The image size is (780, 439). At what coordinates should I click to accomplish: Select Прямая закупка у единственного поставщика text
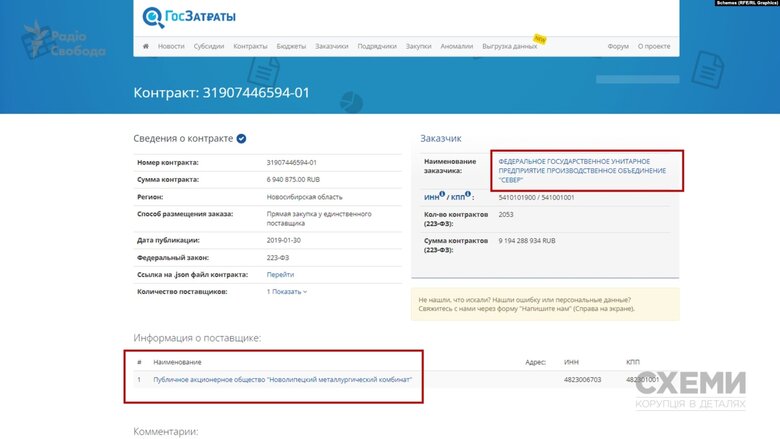click(319, 219)
